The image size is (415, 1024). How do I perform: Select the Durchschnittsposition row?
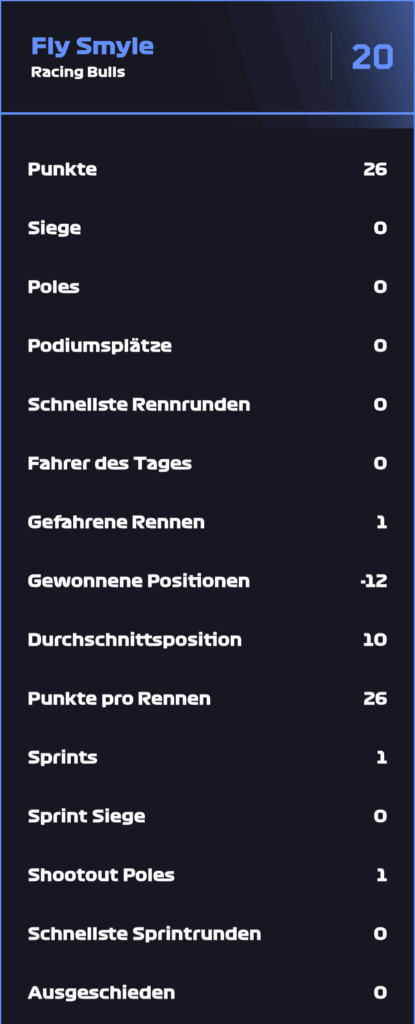coord(207,639)
